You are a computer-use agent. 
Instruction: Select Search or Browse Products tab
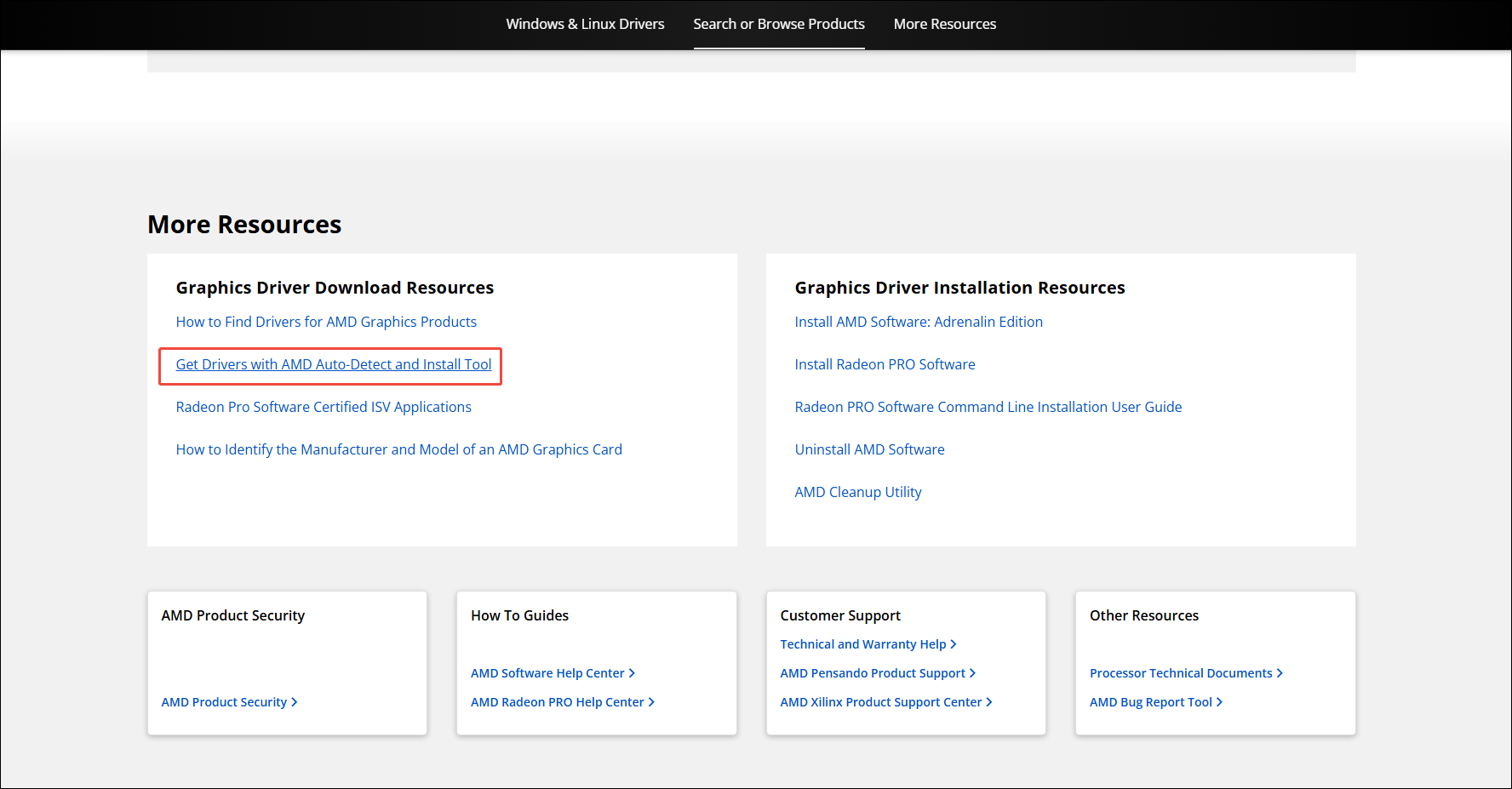coord(778,24)
